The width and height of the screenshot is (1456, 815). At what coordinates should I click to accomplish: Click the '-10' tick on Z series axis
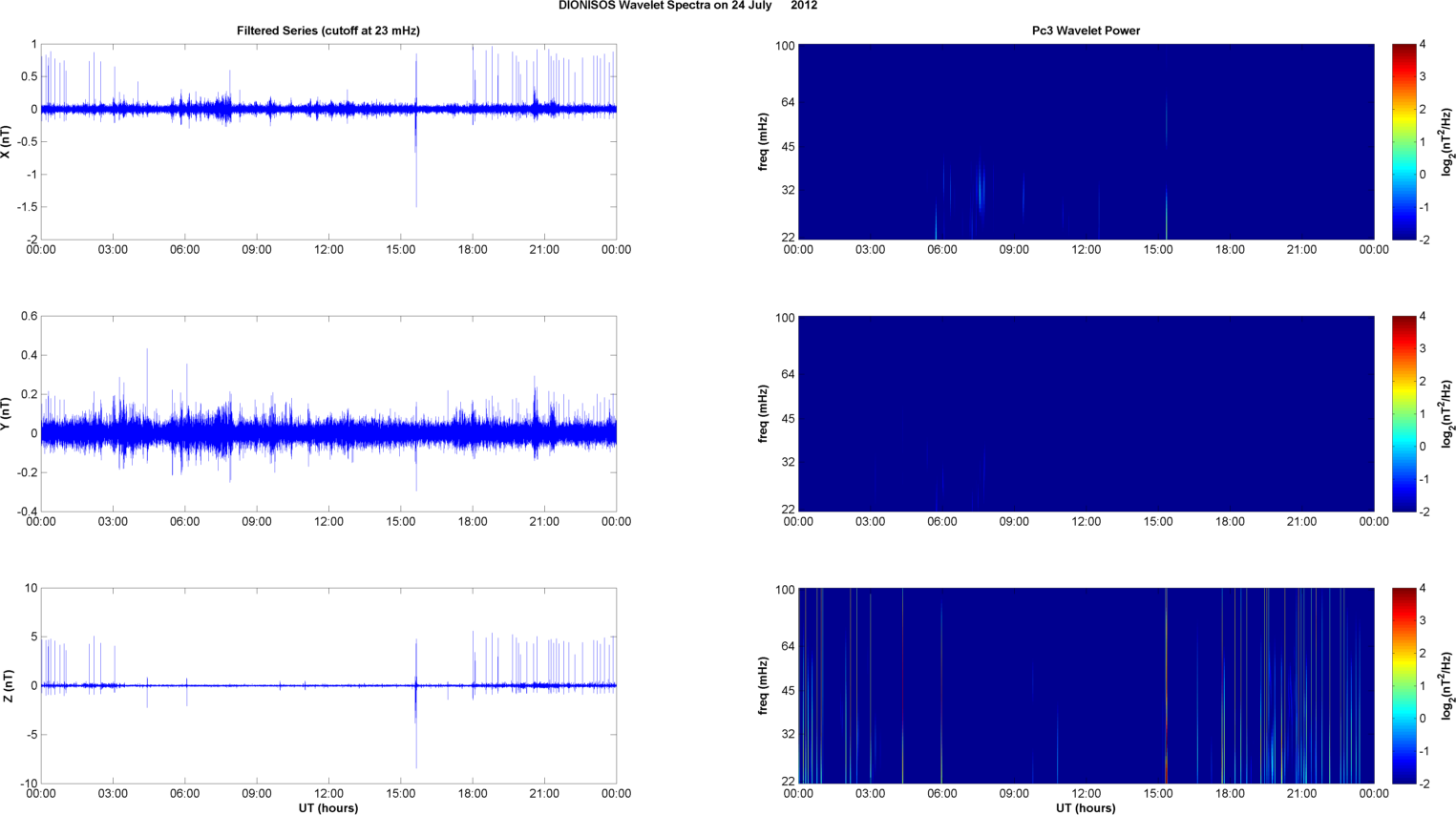pos(29,784)
